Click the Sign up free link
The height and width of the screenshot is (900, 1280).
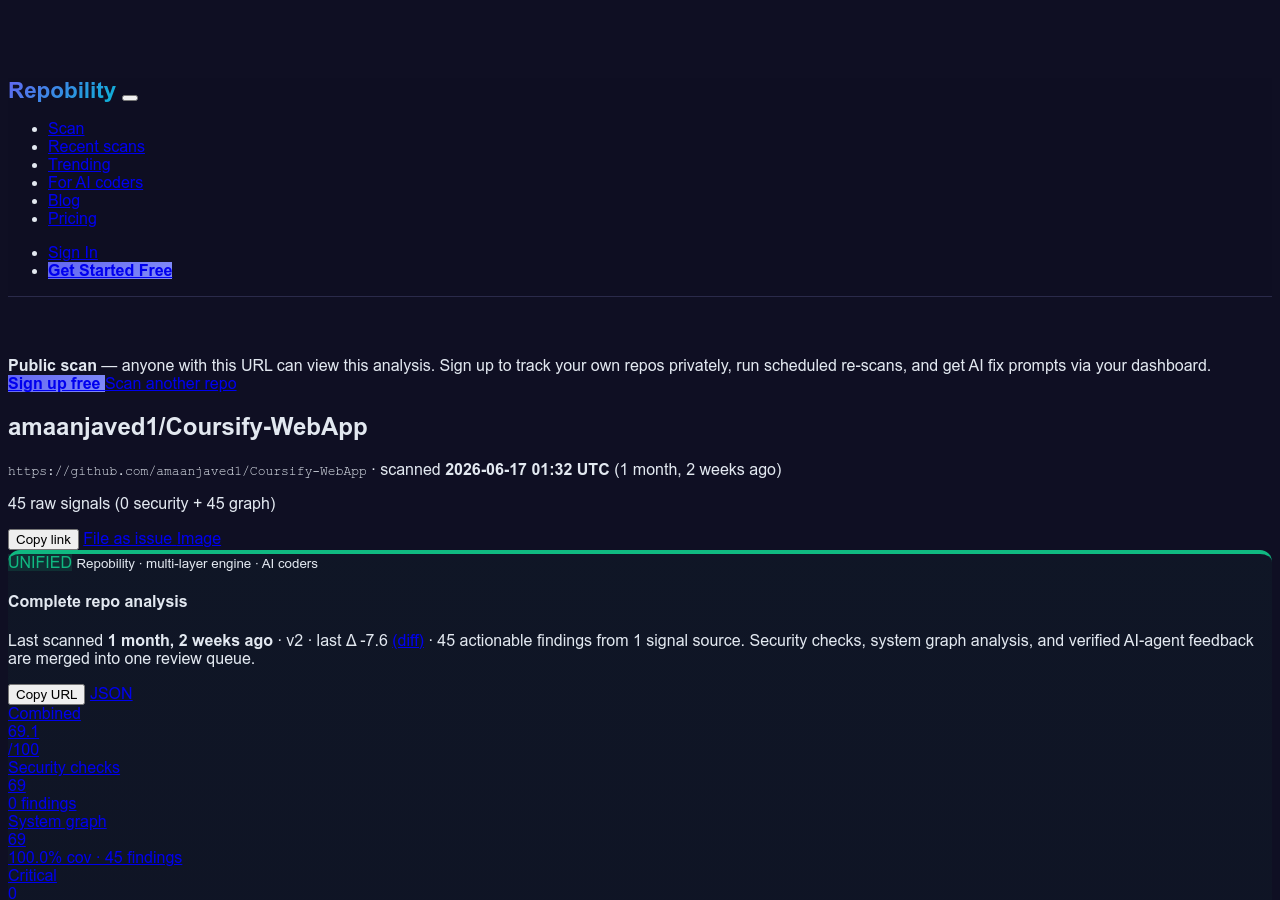click(x=56, y=383)
